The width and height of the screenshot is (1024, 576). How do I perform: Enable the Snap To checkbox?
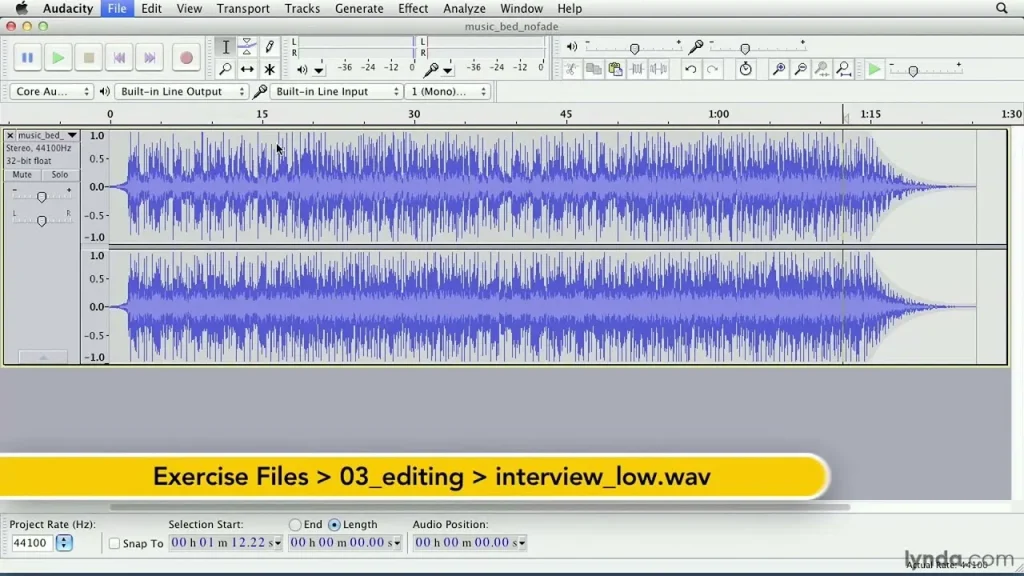tap(115, 543)
